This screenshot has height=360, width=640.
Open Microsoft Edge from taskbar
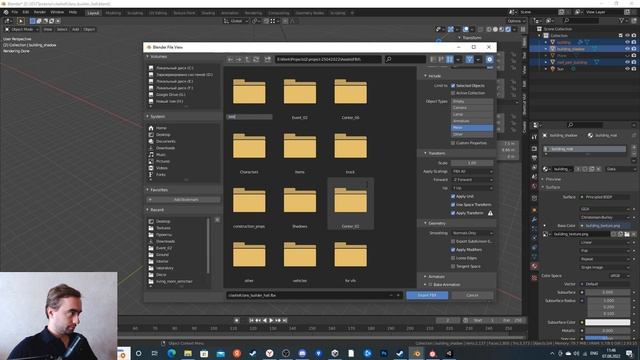(x=171, y=353)
